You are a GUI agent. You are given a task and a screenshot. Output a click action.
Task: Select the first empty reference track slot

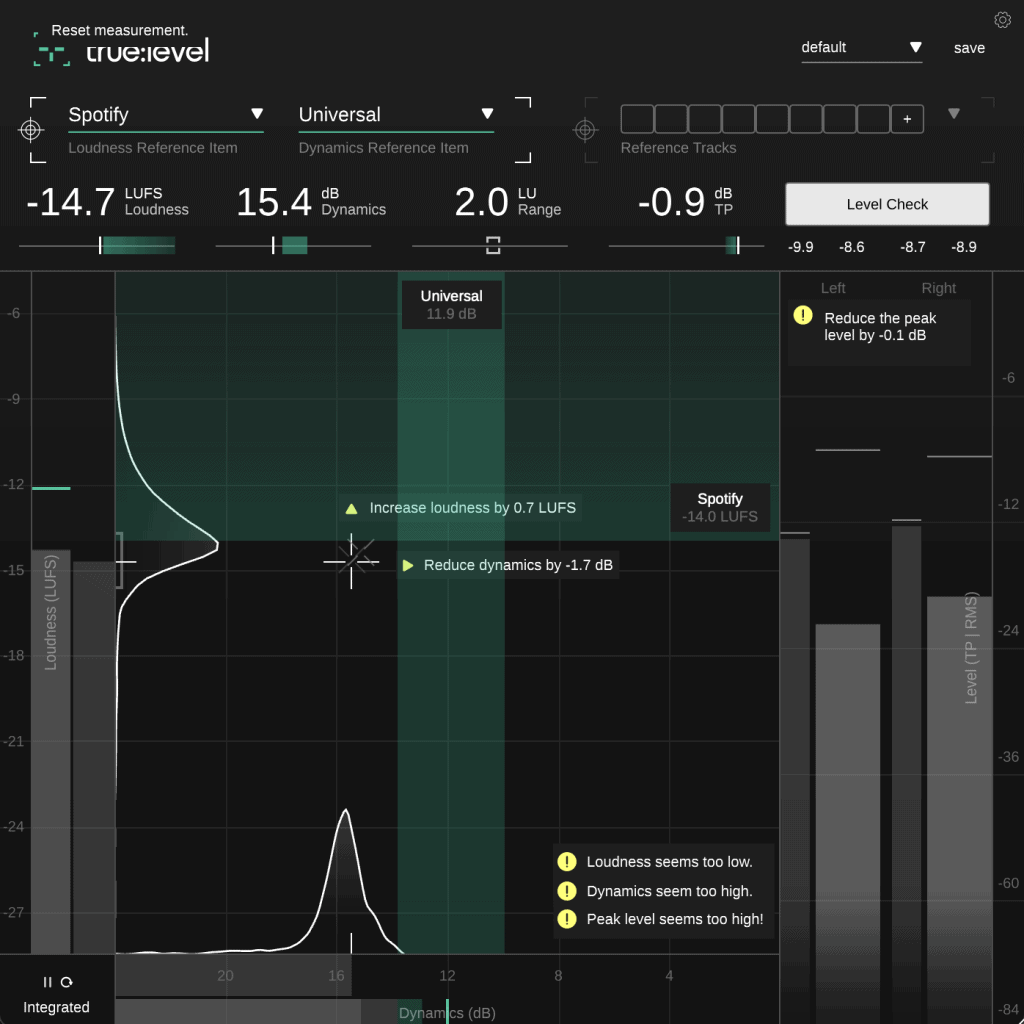coord(637,119)
